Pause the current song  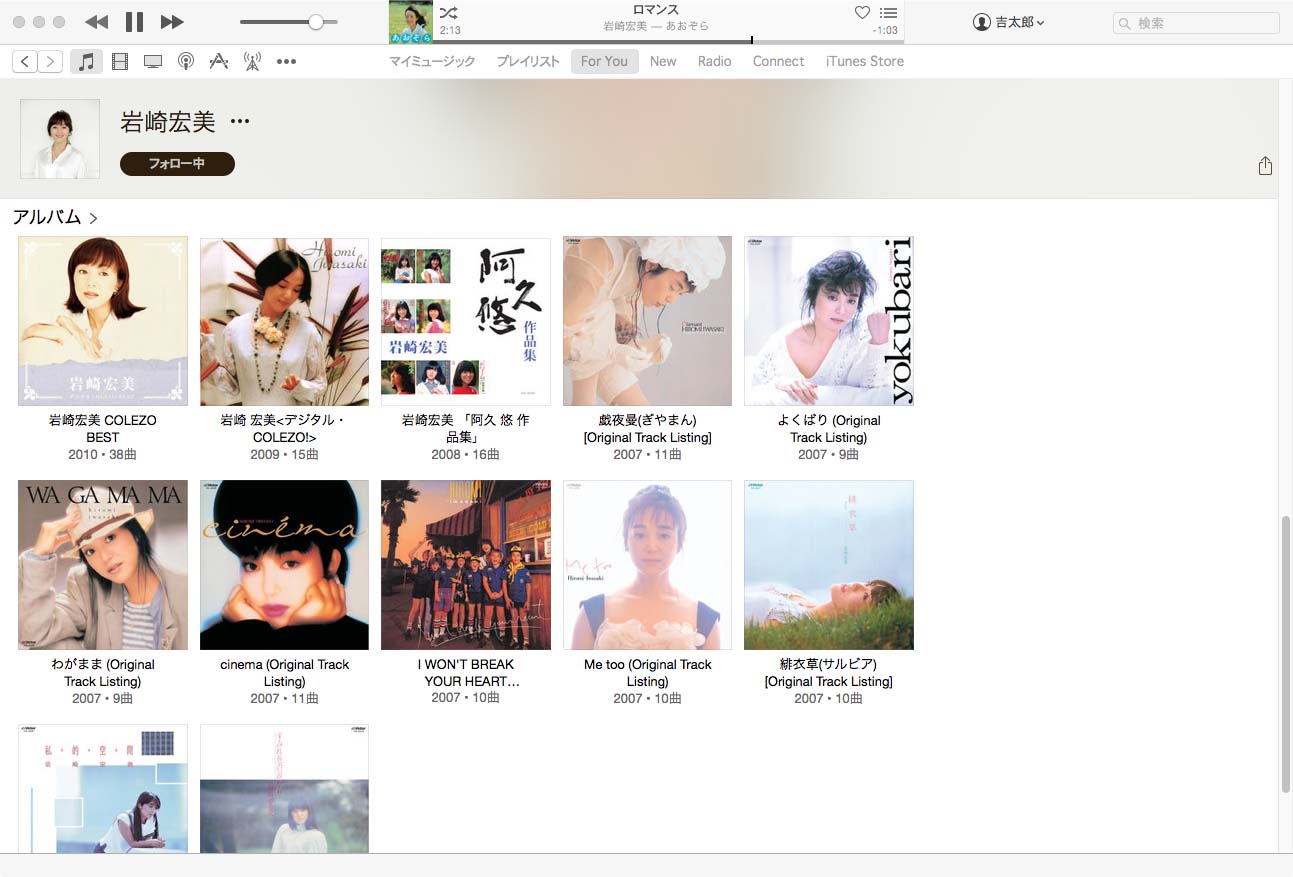click(x=134, y=22)
